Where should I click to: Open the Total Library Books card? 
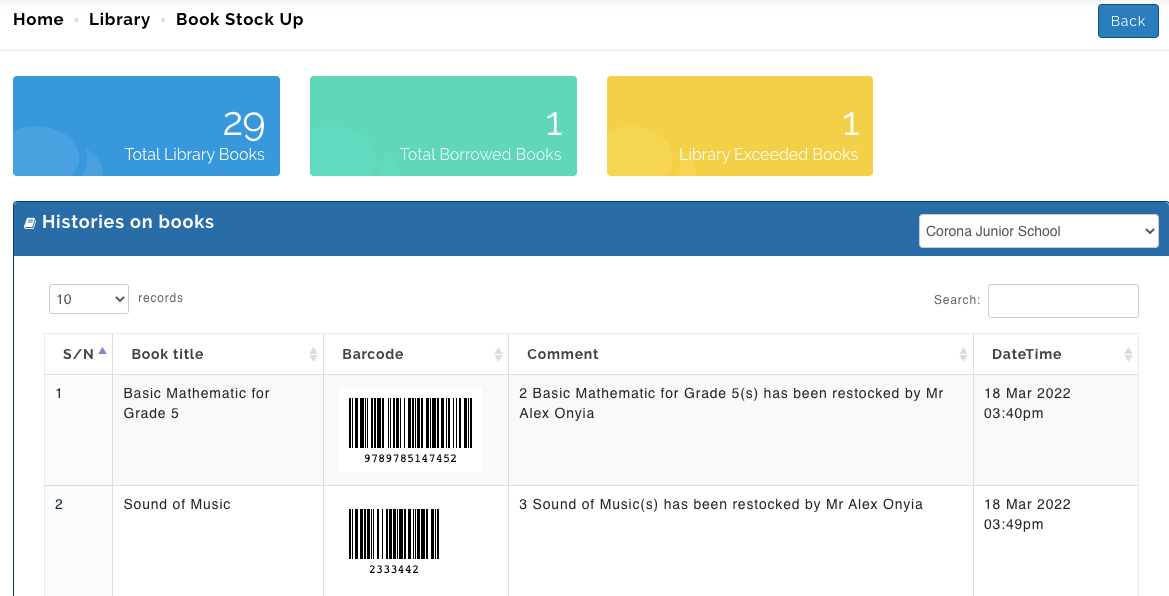point(146,126)
